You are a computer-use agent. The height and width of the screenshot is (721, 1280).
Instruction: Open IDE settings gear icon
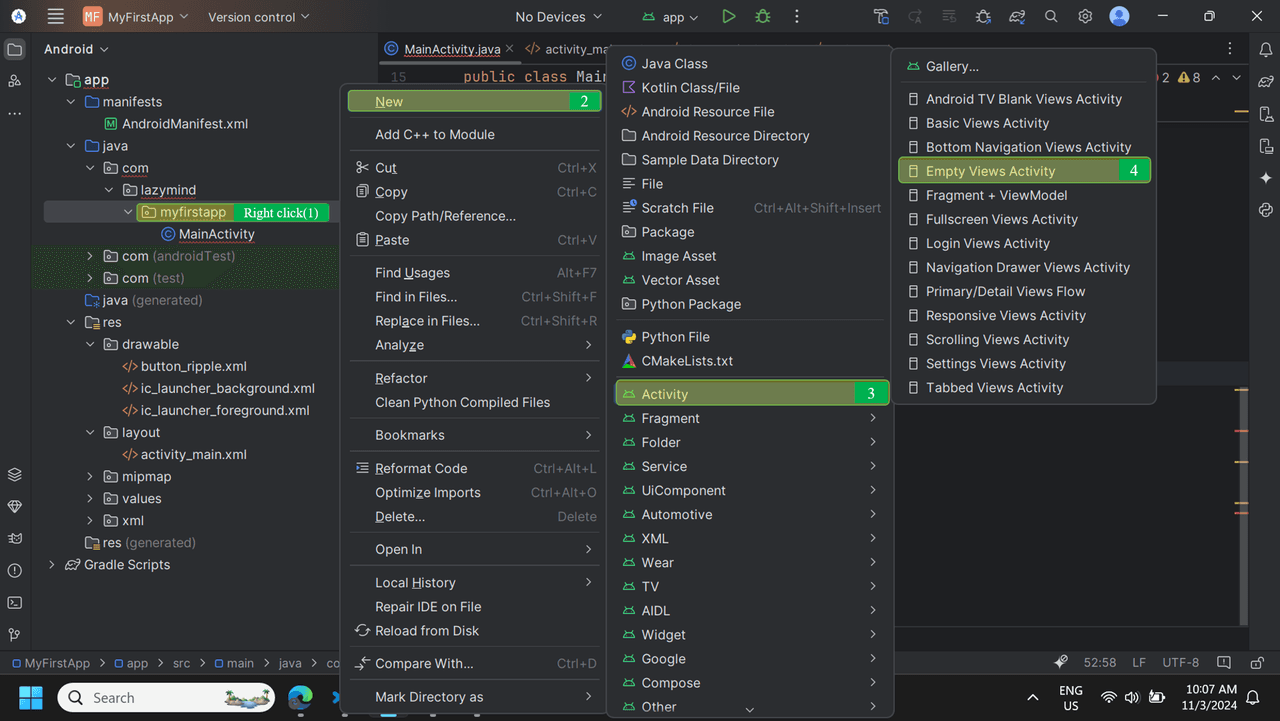click(x=1085, y=16)
